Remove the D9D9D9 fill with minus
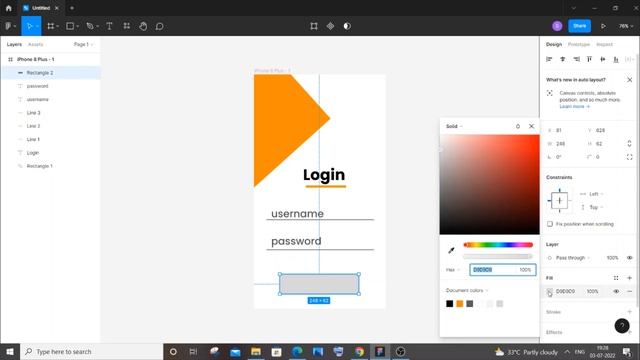The image size is (640, 360). 629,291
